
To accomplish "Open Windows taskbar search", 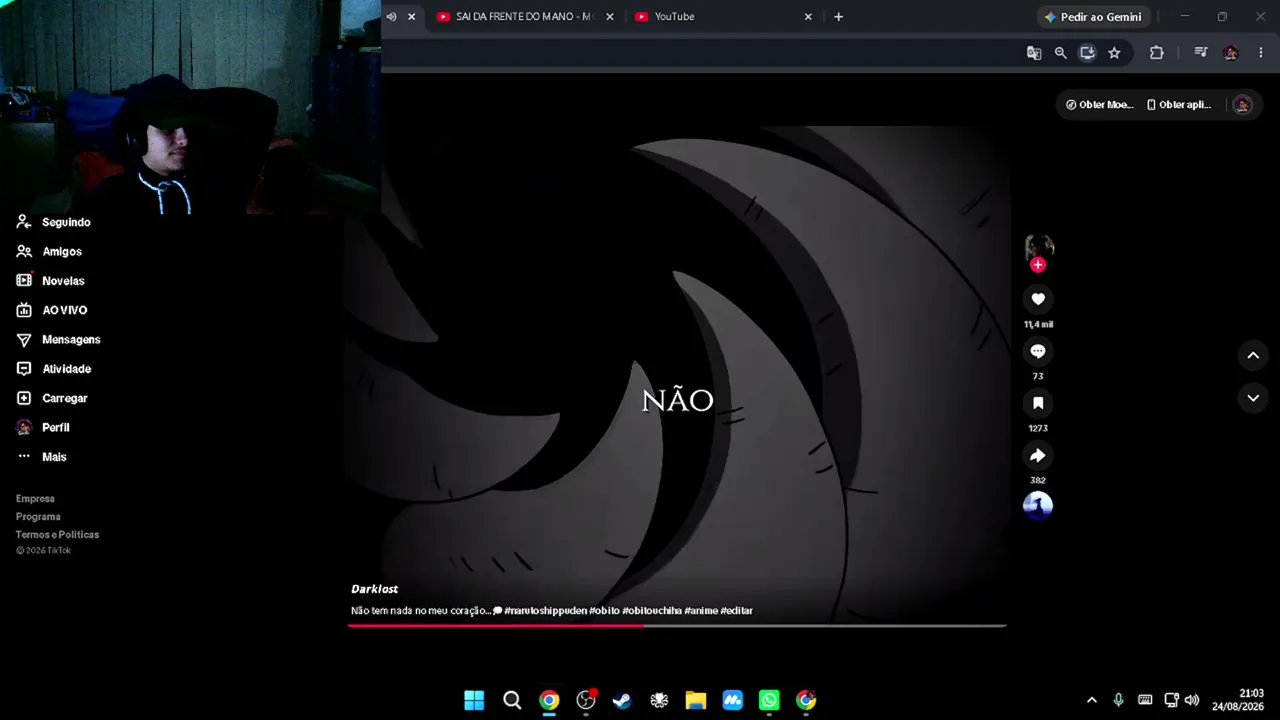I will (x=512, y=700).
